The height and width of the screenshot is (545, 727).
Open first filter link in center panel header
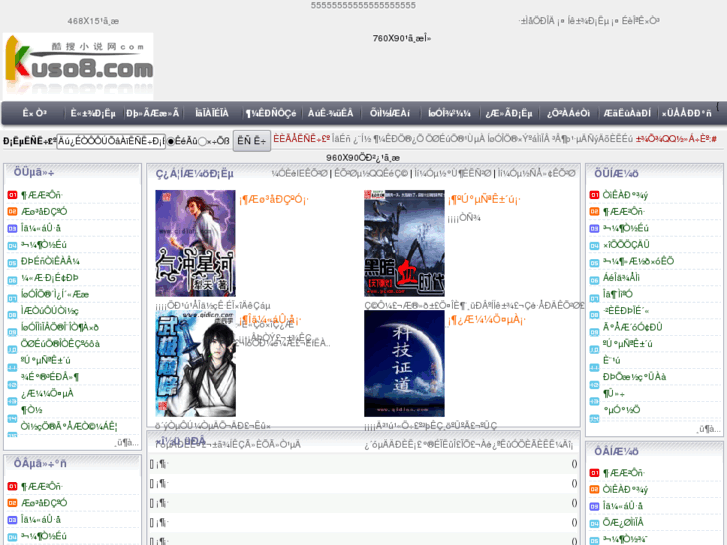[x=300, y=173]
